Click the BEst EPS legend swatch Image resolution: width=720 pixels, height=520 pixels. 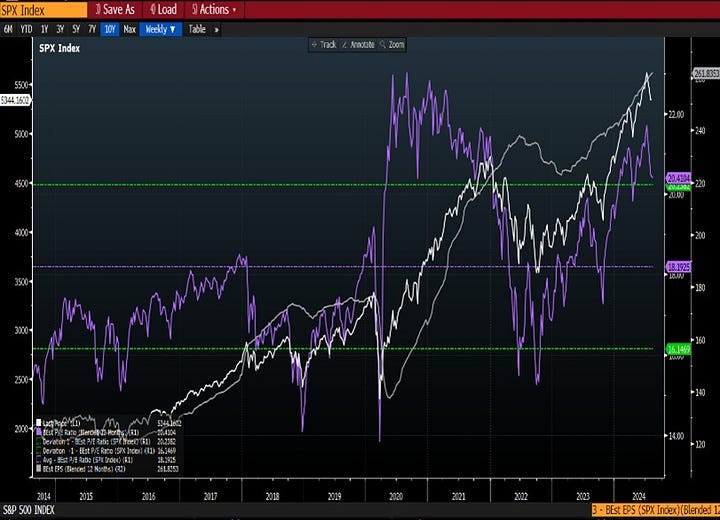39,469
